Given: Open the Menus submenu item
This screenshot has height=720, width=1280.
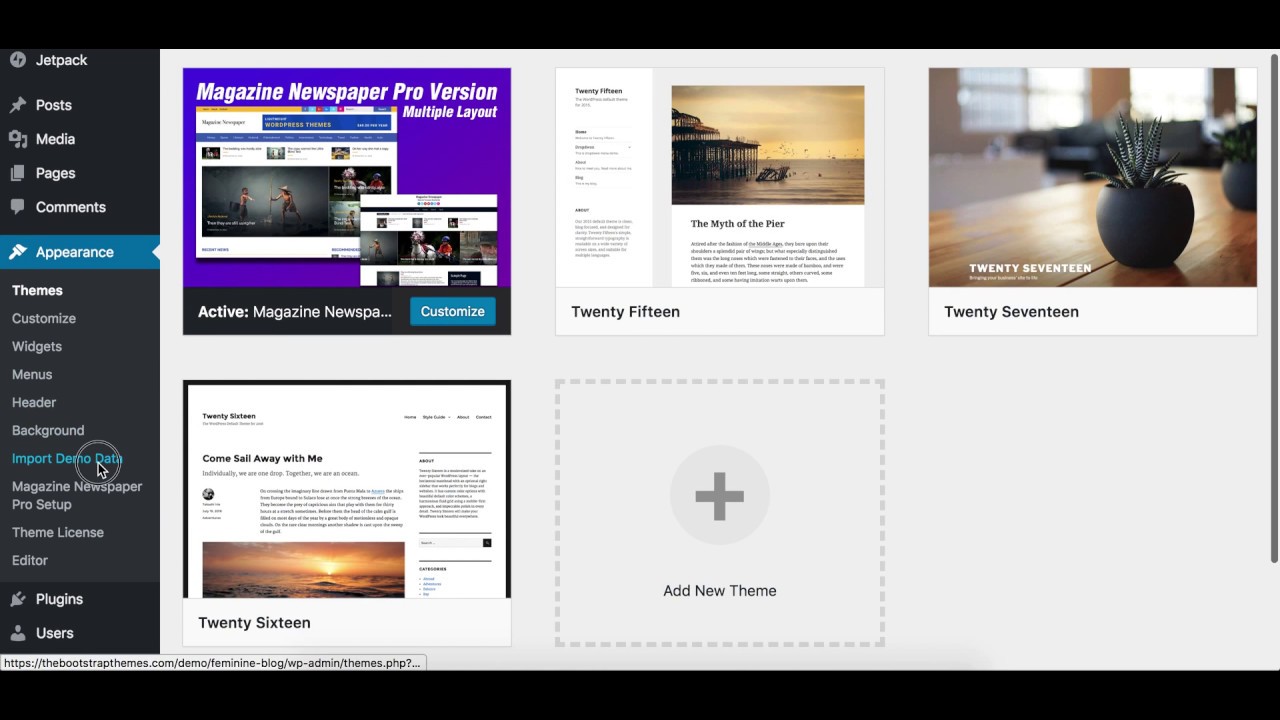Looking at the screenshot, I should coord(32,374).
